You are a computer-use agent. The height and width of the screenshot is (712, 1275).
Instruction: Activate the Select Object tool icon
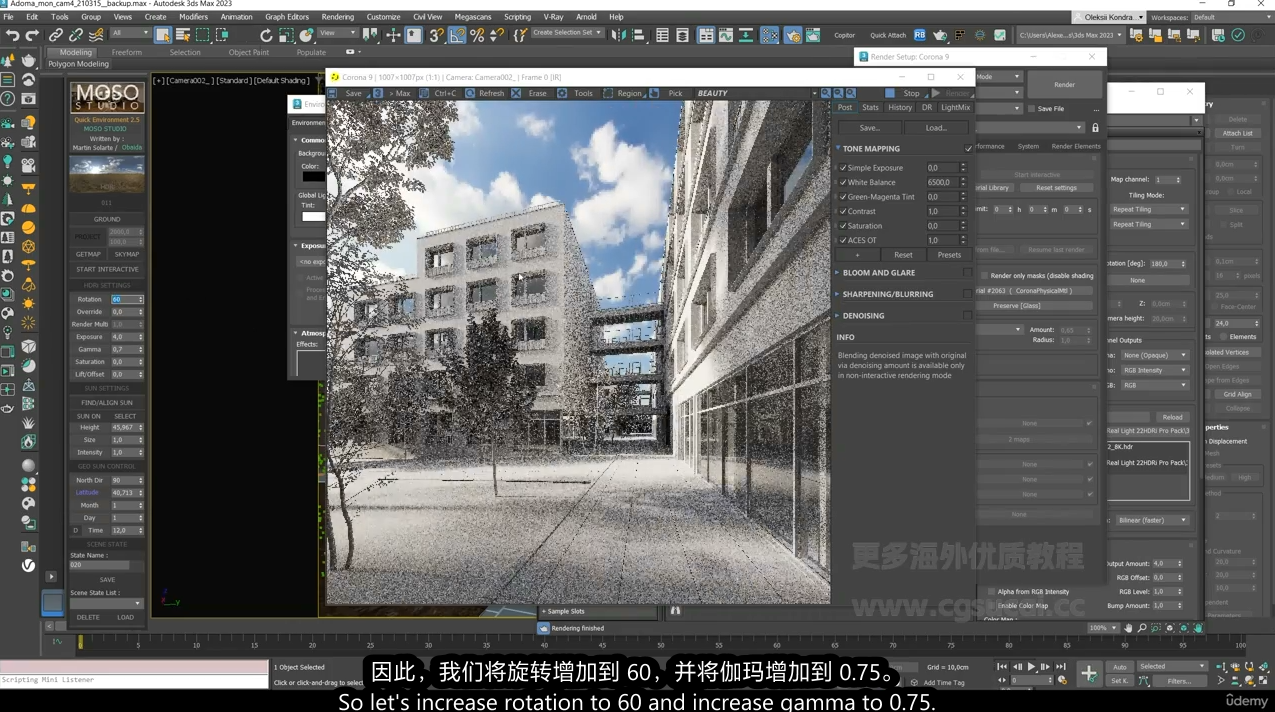(x=163, y=35)
